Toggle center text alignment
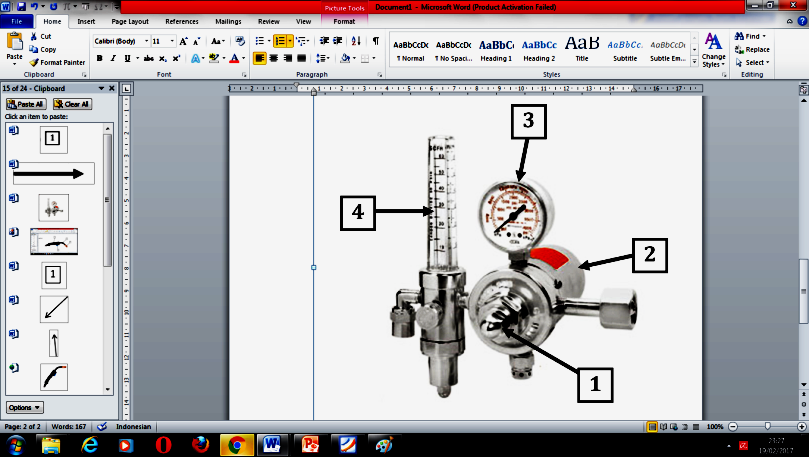Screen dimensions: 809x457 point(275,59)
